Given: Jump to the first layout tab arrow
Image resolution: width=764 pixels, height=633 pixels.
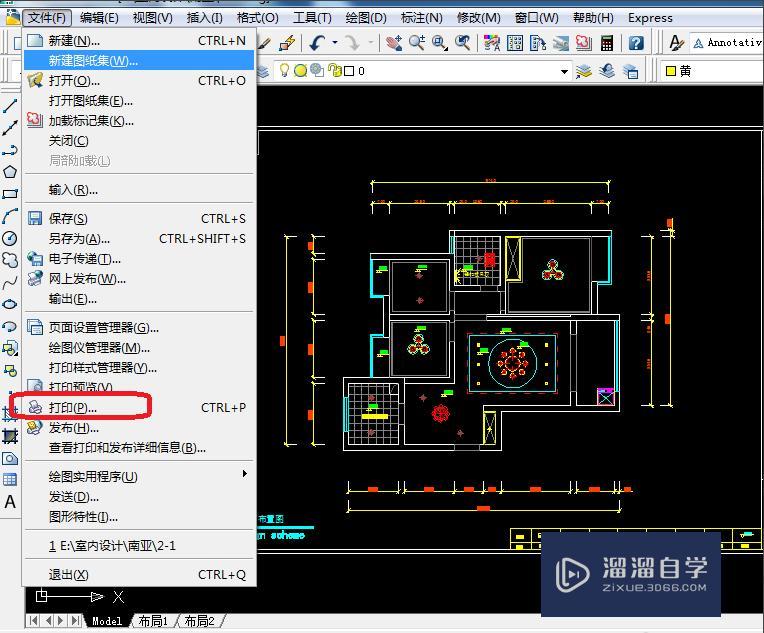Looking at the screenshot, I should click(34, 621).
